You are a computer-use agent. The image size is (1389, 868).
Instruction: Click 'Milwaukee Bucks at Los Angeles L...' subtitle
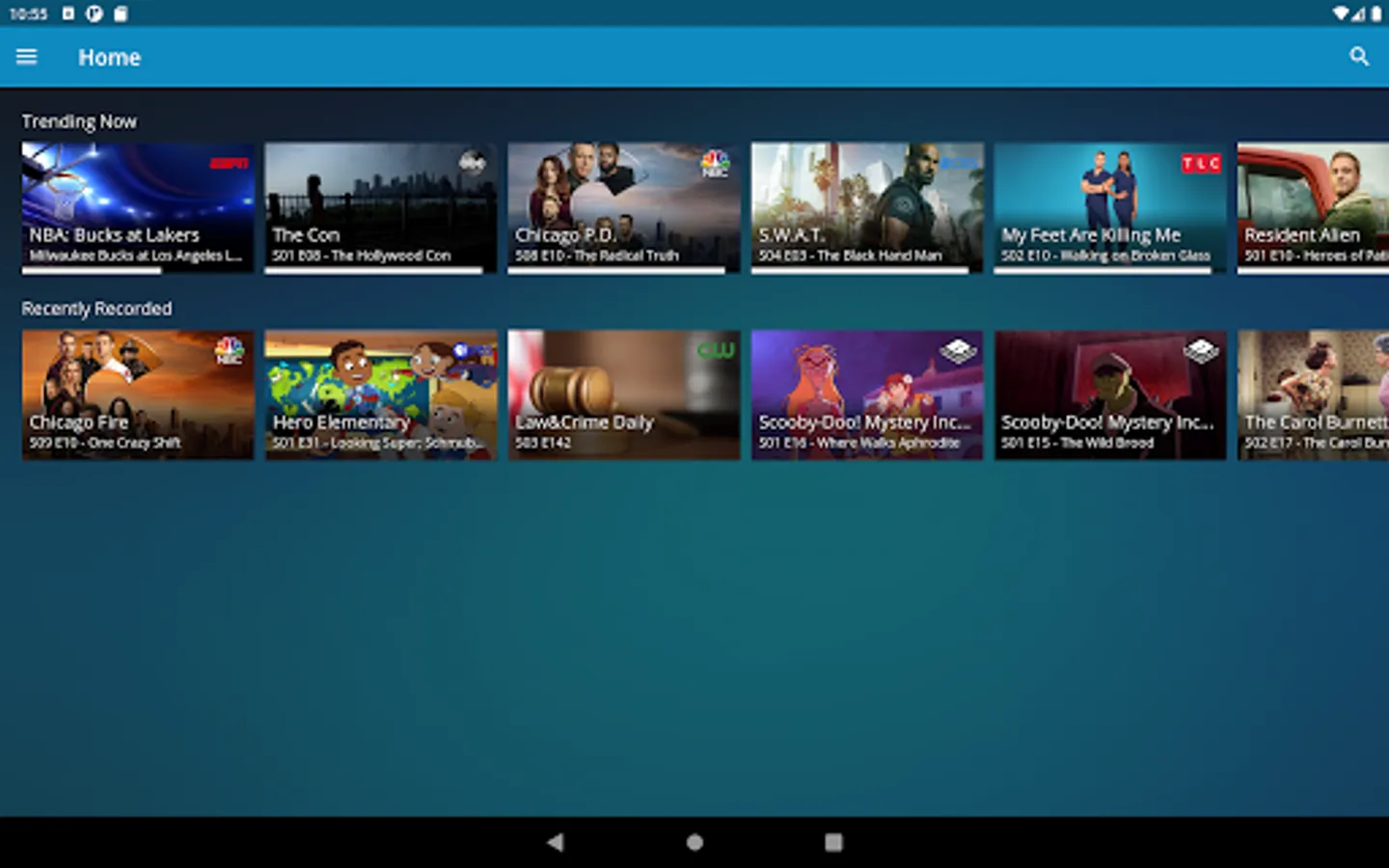pos(135,256)
